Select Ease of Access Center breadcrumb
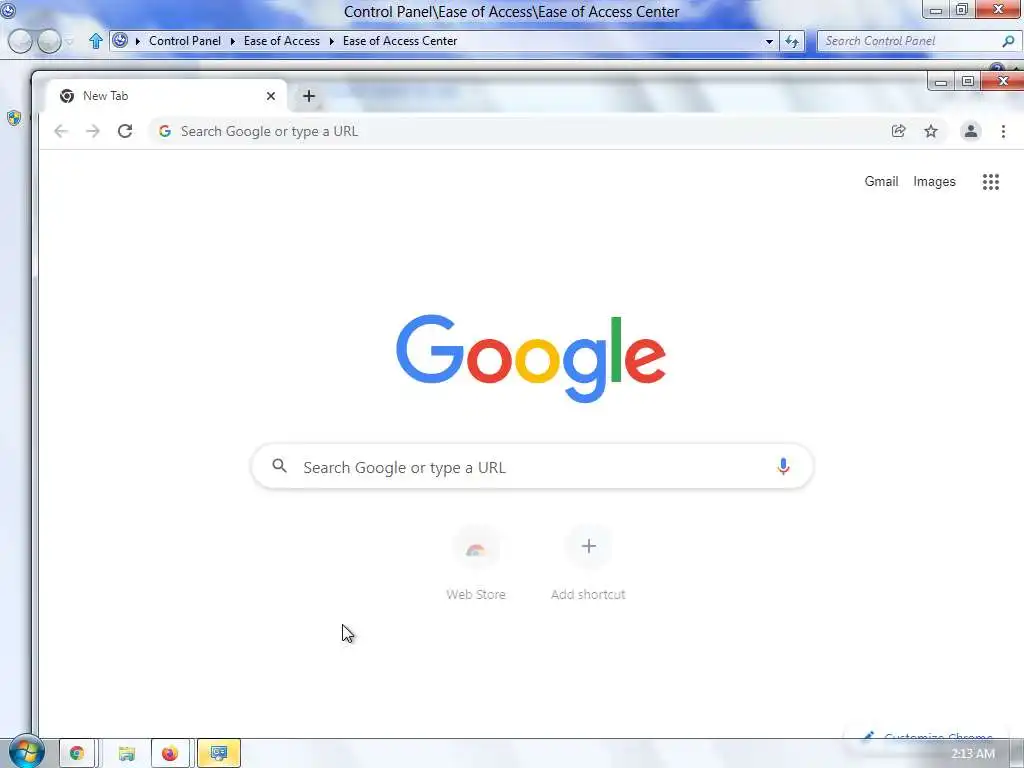The width and height of the screenshot is (1024, 768). (x=400, y=40)
